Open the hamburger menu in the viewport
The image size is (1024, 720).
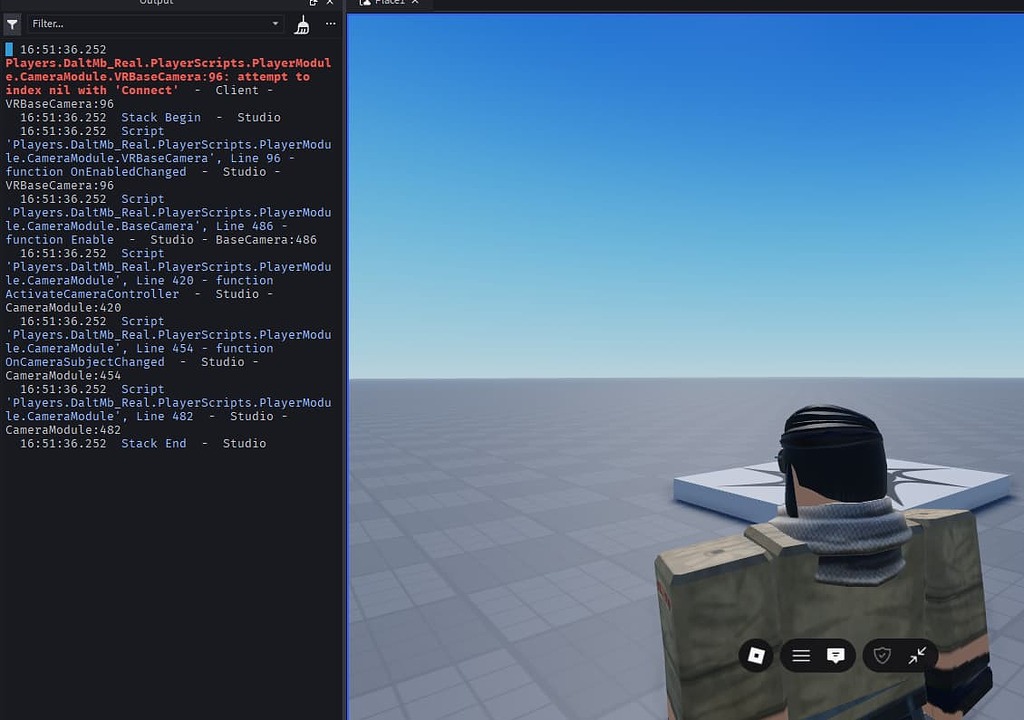point(801,655)
